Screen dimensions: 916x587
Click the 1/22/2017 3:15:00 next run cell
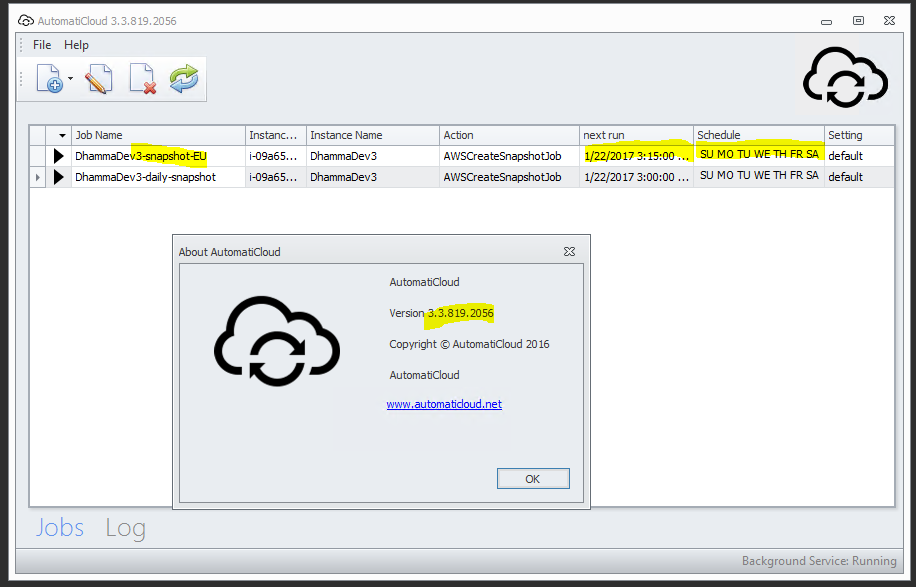coord(636,156)
